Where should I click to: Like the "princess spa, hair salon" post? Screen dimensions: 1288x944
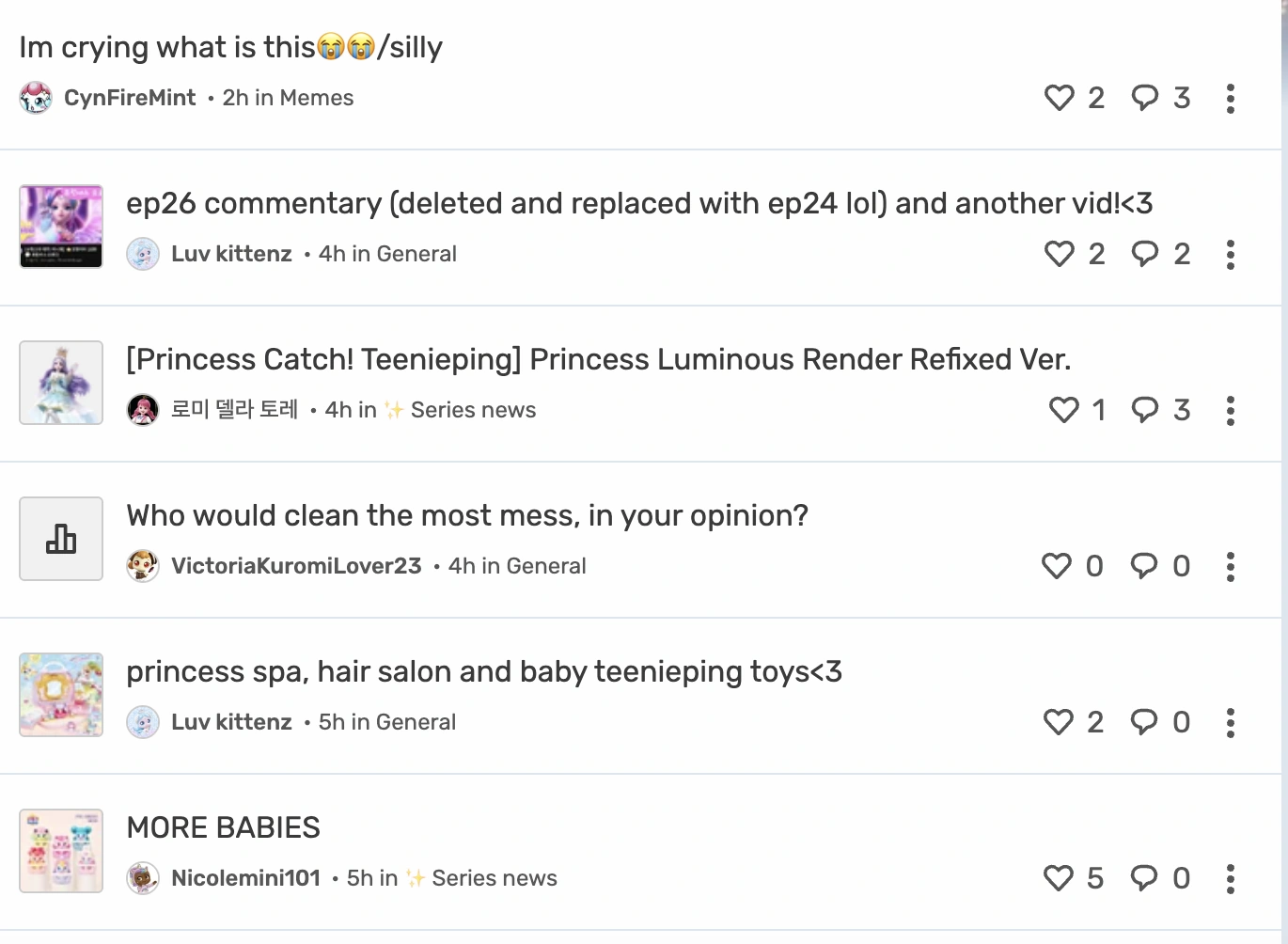point(1060,722)
